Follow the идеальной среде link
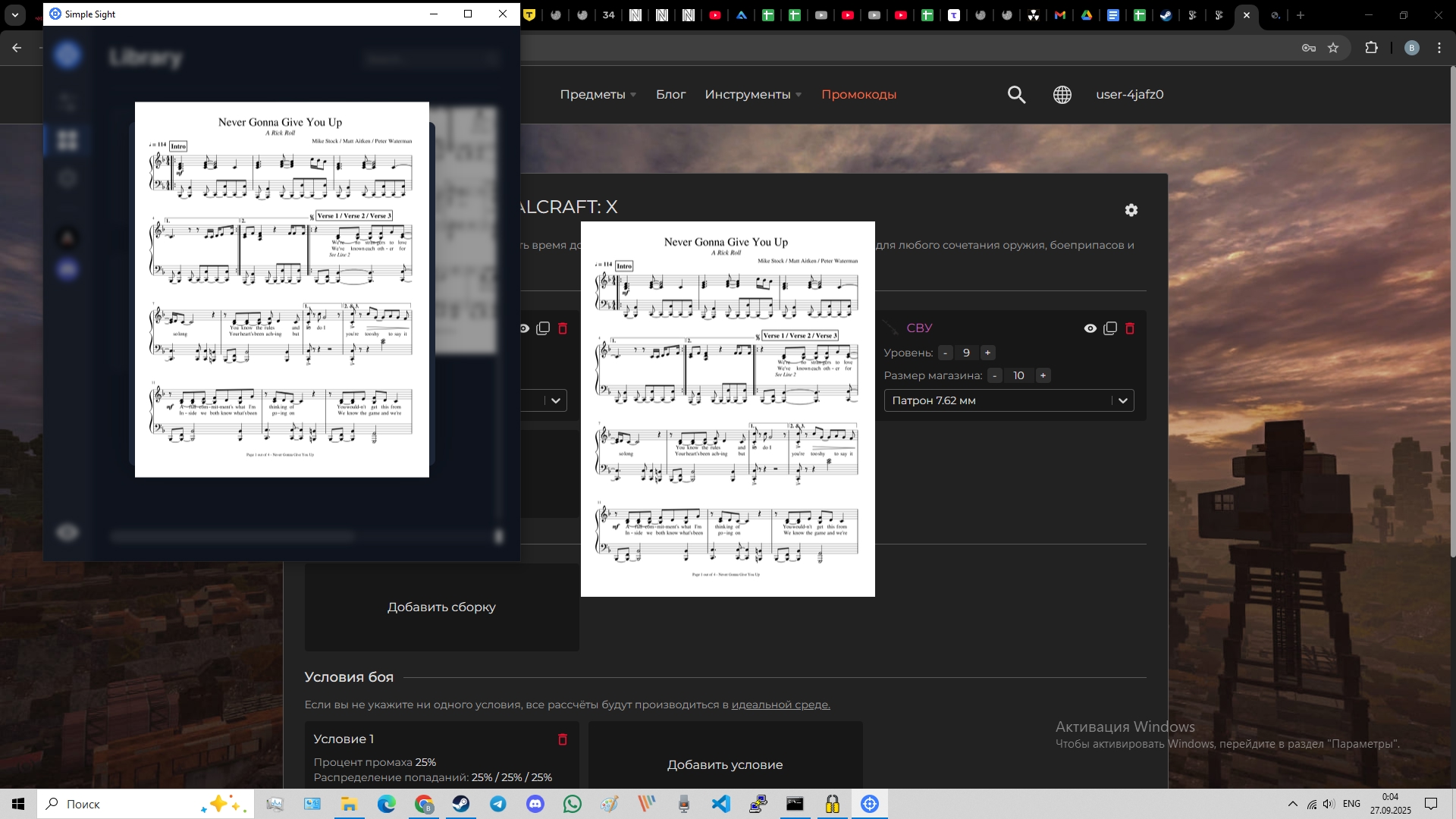Image resolution: width=1456 pixels, height=819 pixels. point(780,704)
